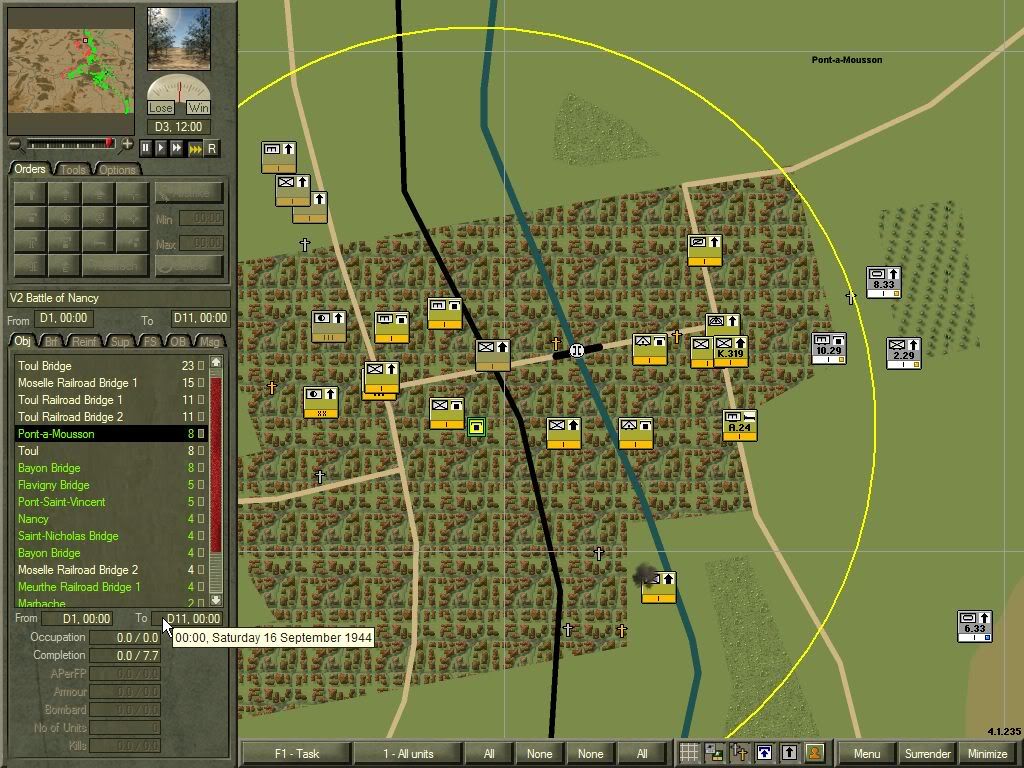Click the zoom-out minus magnifier icon
The image size is (1024, 768).
click(x=14, y=145)
